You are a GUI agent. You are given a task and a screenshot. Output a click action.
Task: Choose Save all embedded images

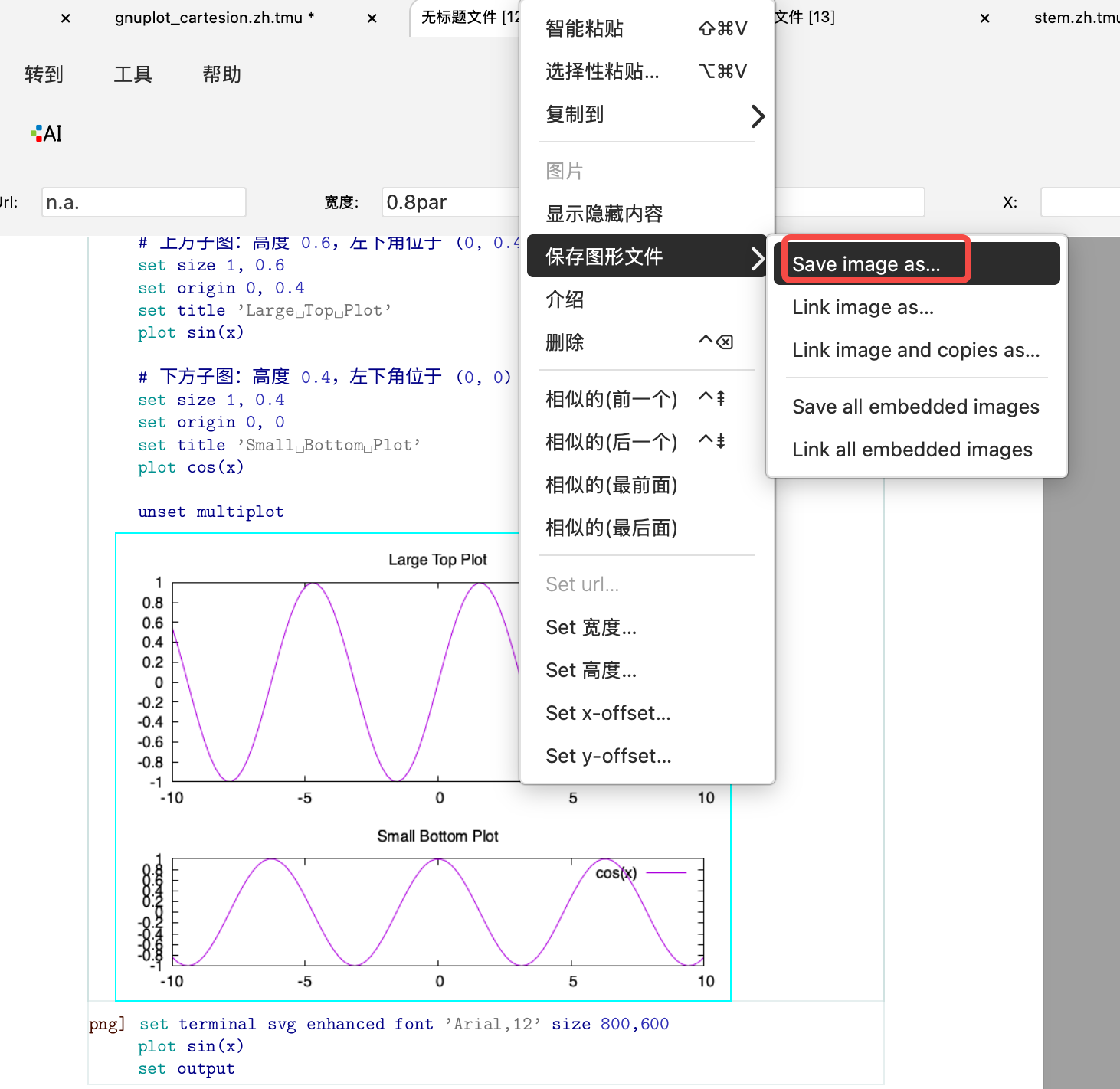click(915, 407)
